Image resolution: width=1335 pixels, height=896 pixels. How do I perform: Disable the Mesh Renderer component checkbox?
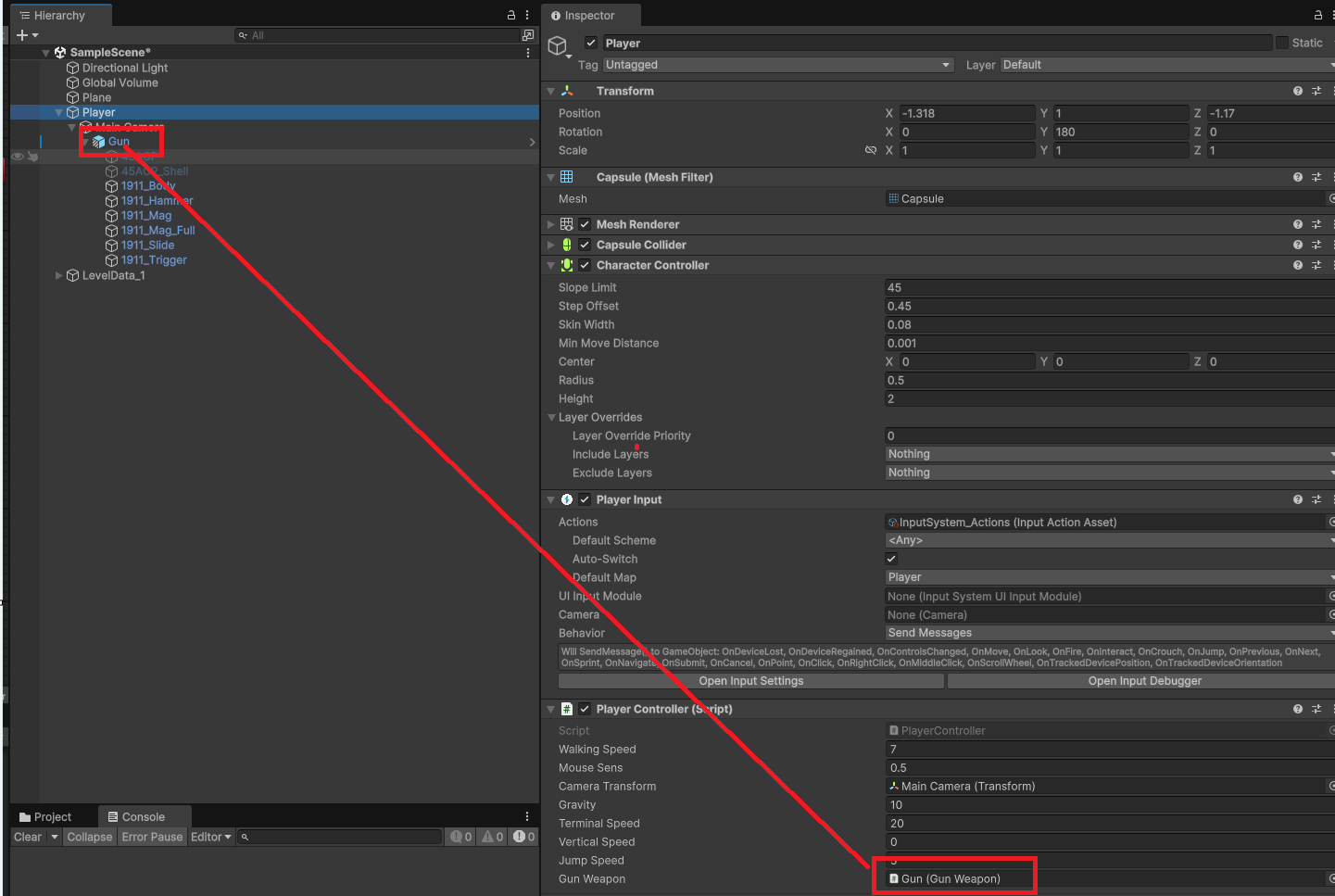(585, 224)
